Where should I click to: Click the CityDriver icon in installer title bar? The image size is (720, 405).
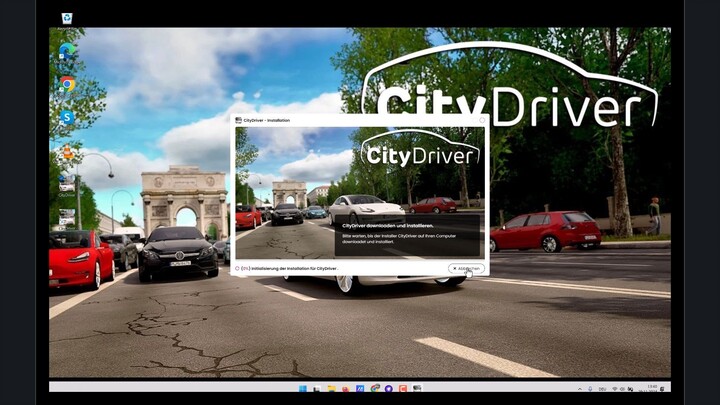[x=238, y=120]
